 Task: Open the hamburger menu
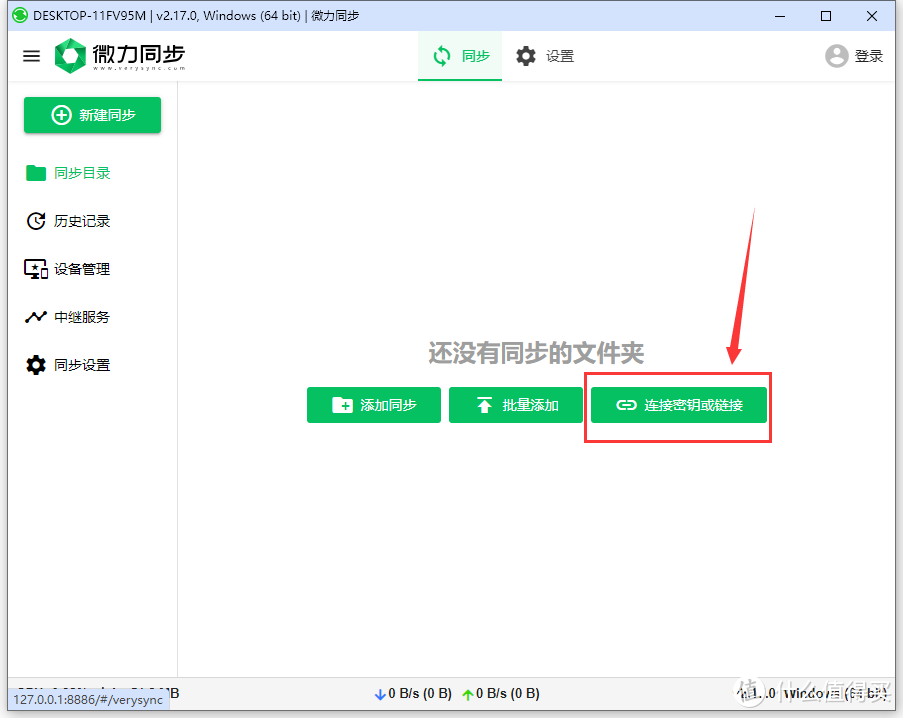click(x=31, y=56)
